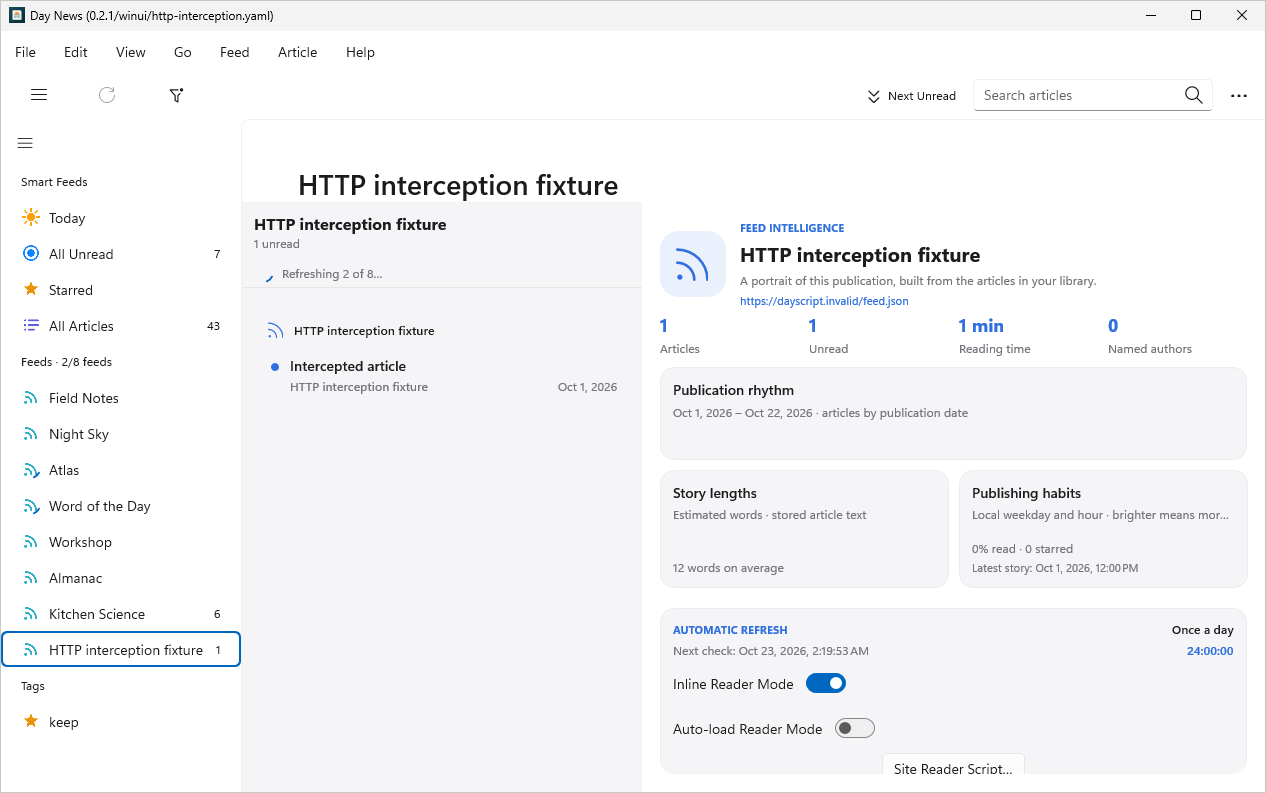Click the Today sun icon

(x=31, y=218)
